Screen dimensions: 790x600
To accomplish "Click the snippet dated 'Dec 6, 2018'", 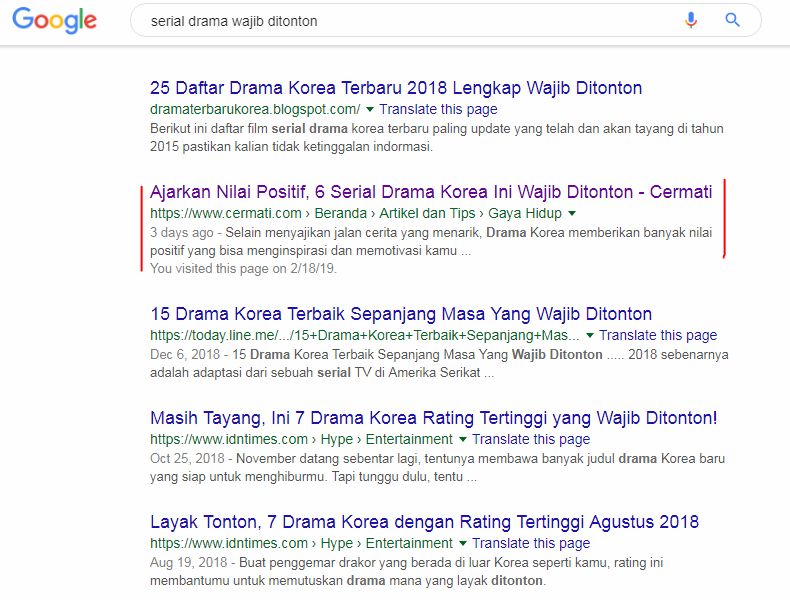I will click(x=439, y=363).
